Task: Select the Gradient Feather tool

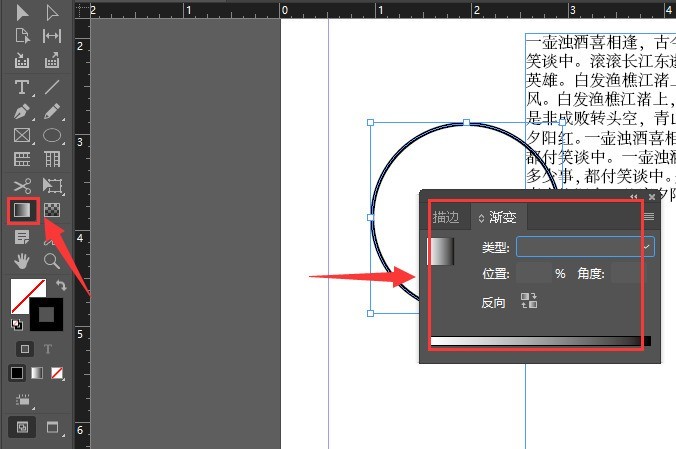Action: 52,211
